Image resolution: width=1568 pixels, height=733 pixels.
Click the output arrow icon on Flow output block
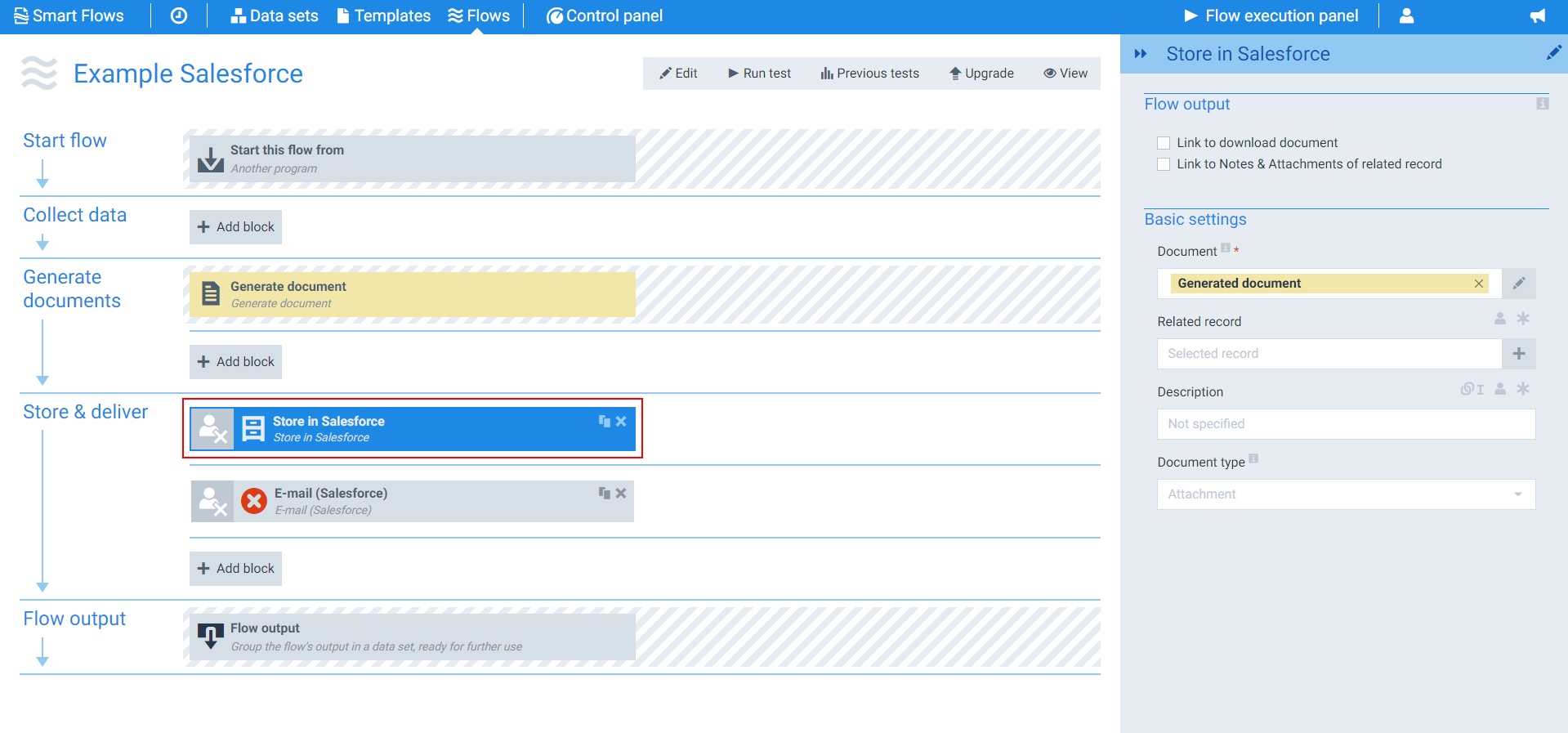pyautogui.click(x=211, y=637)
